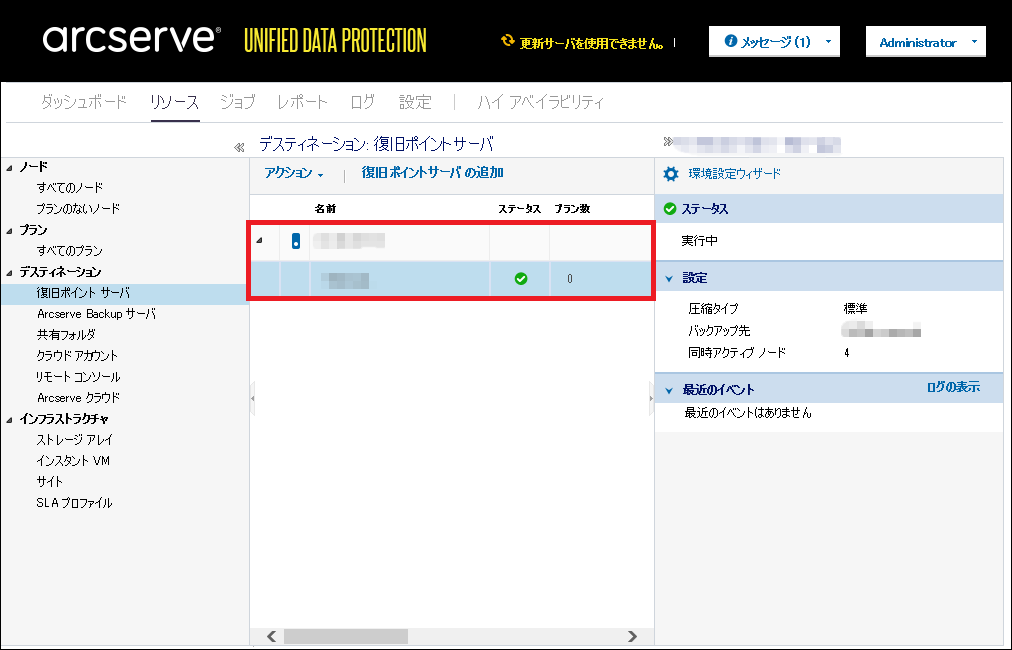The height and width of the screenshot is (650, 1012).
Task: Select リモート コンソール in the tree
Action: [78, 377]
